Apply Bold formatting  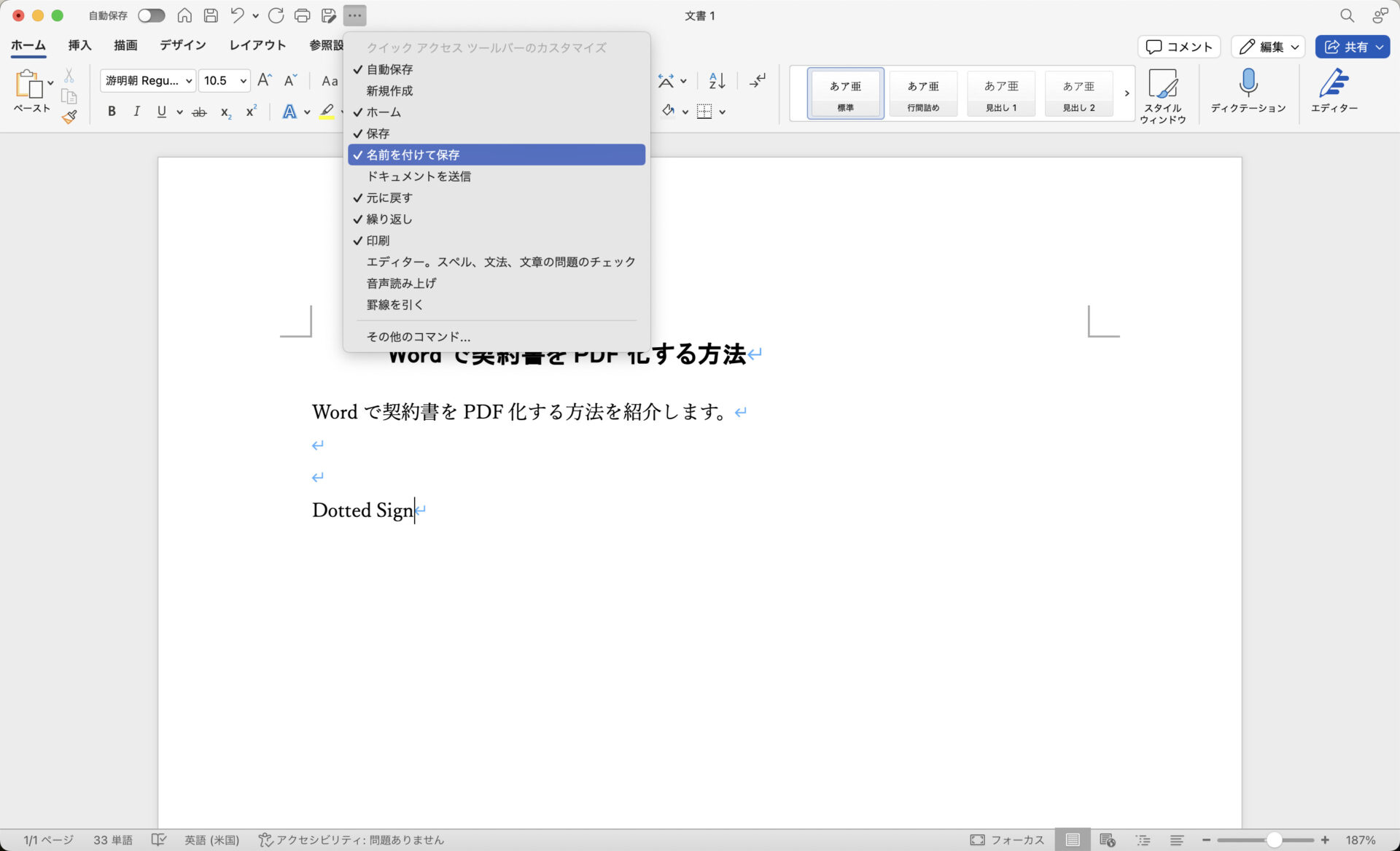pyautogui.click(x=112, y=112)
